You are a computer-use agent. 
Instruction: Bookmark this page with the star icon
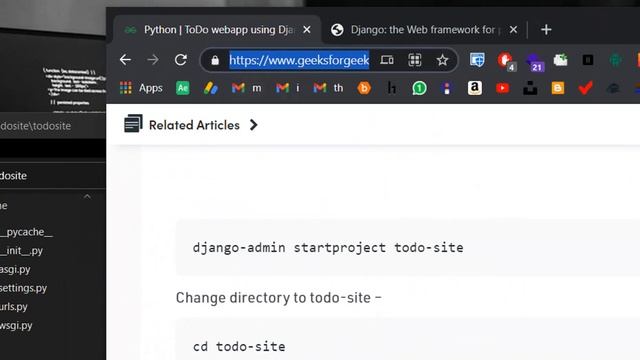tap(442, 60)
